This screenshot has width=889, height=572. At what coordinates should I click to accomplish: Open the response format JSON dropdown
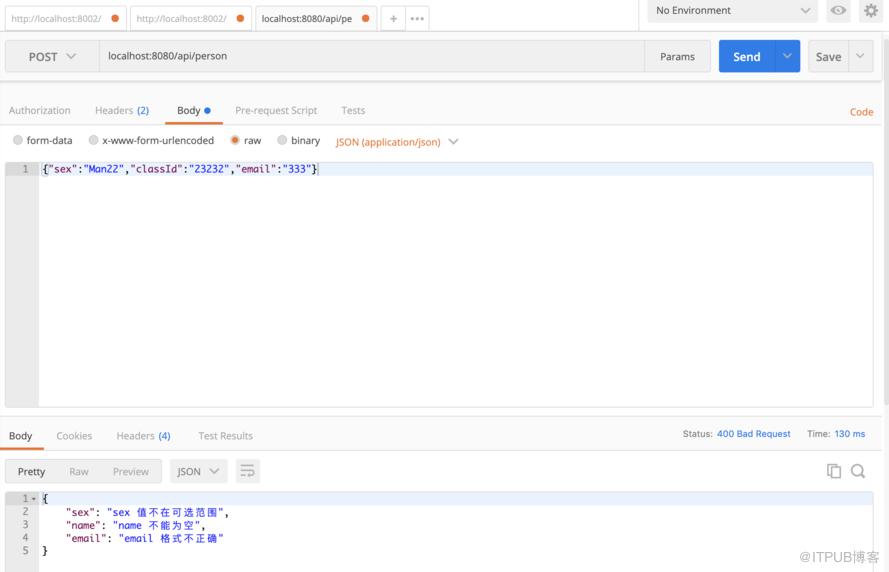198,471
